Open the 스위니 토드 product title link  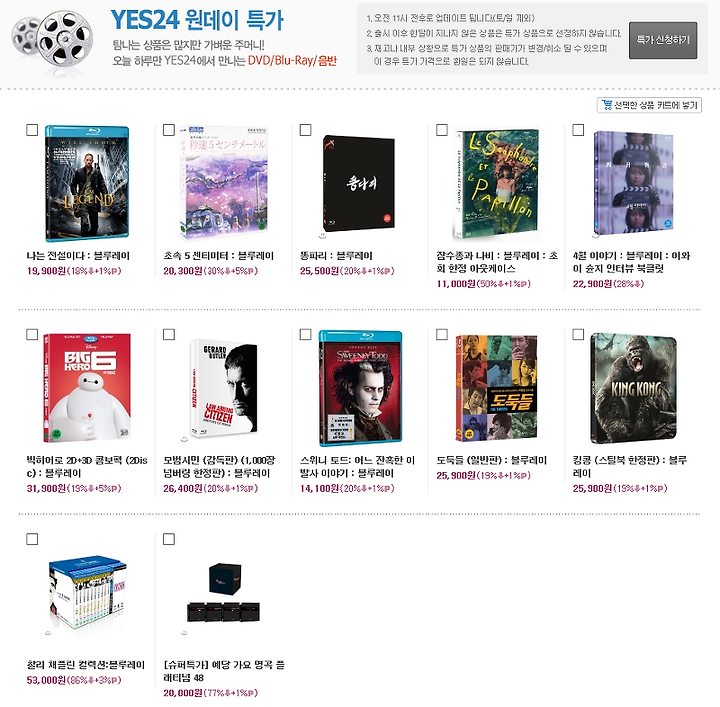pos(358,466)
